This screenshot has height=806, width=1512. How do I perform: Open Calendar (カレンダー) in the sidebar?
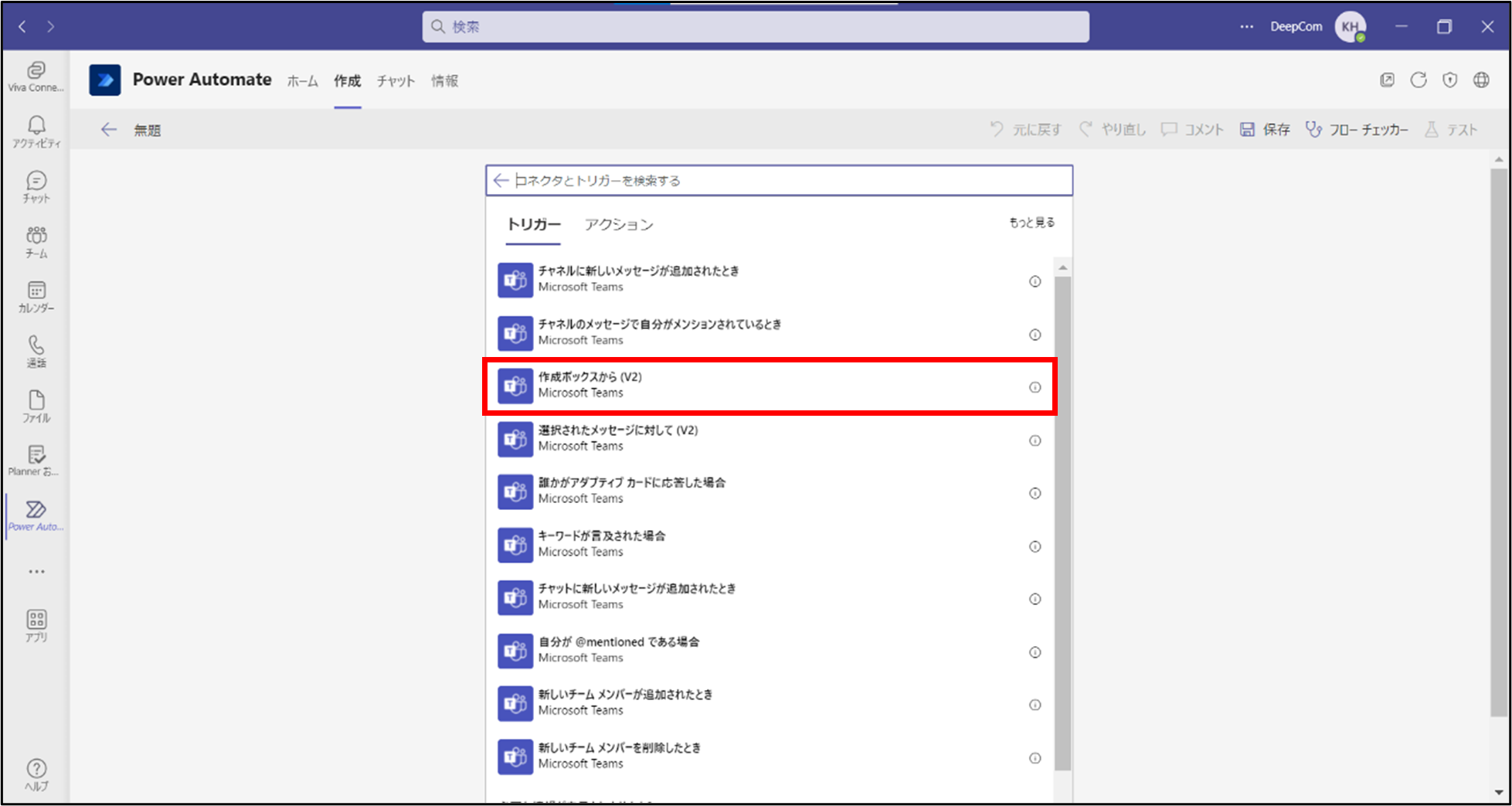click(36, 297)
